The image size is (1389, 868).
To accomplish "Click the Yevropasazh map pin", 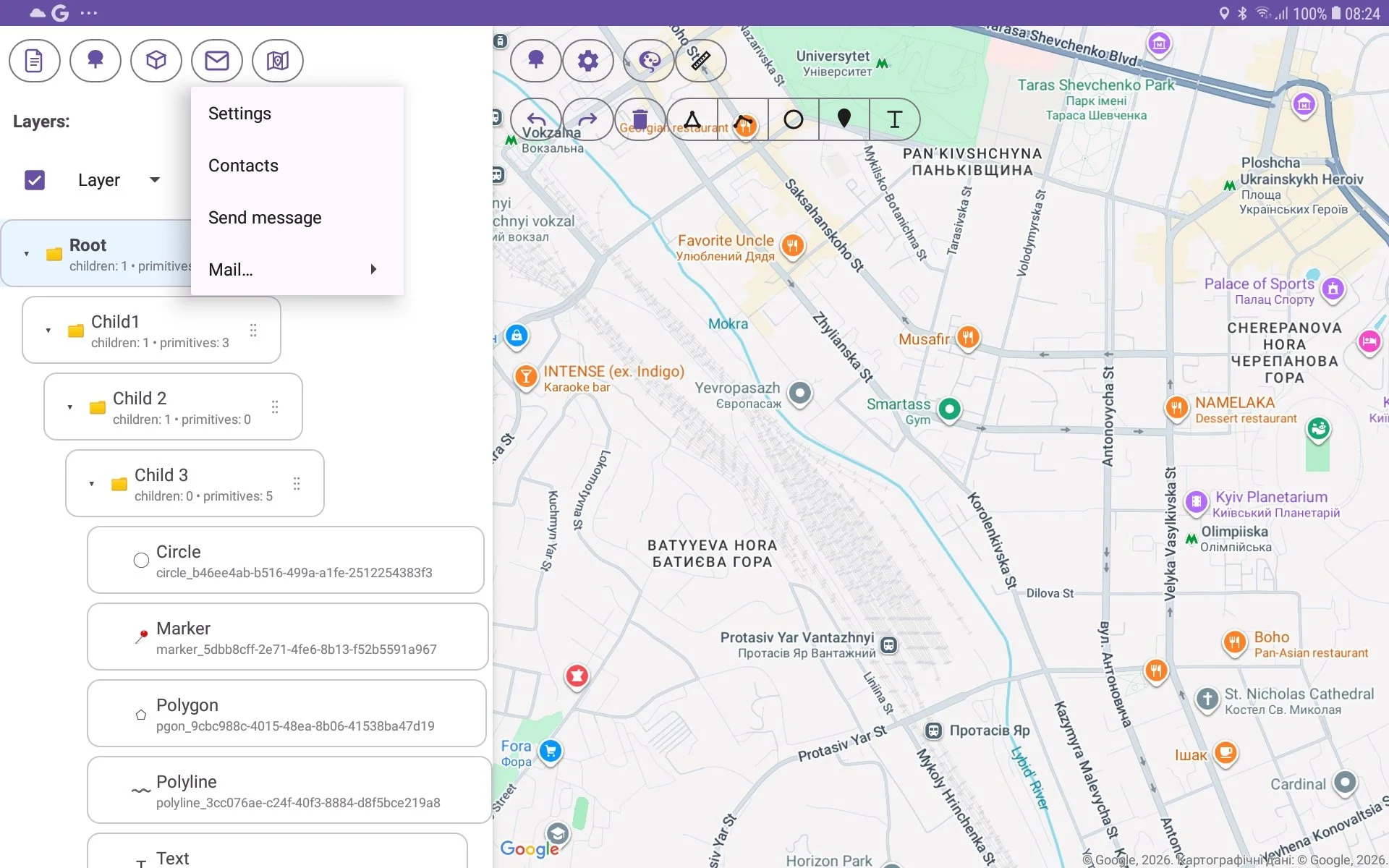I will (799, 393).
